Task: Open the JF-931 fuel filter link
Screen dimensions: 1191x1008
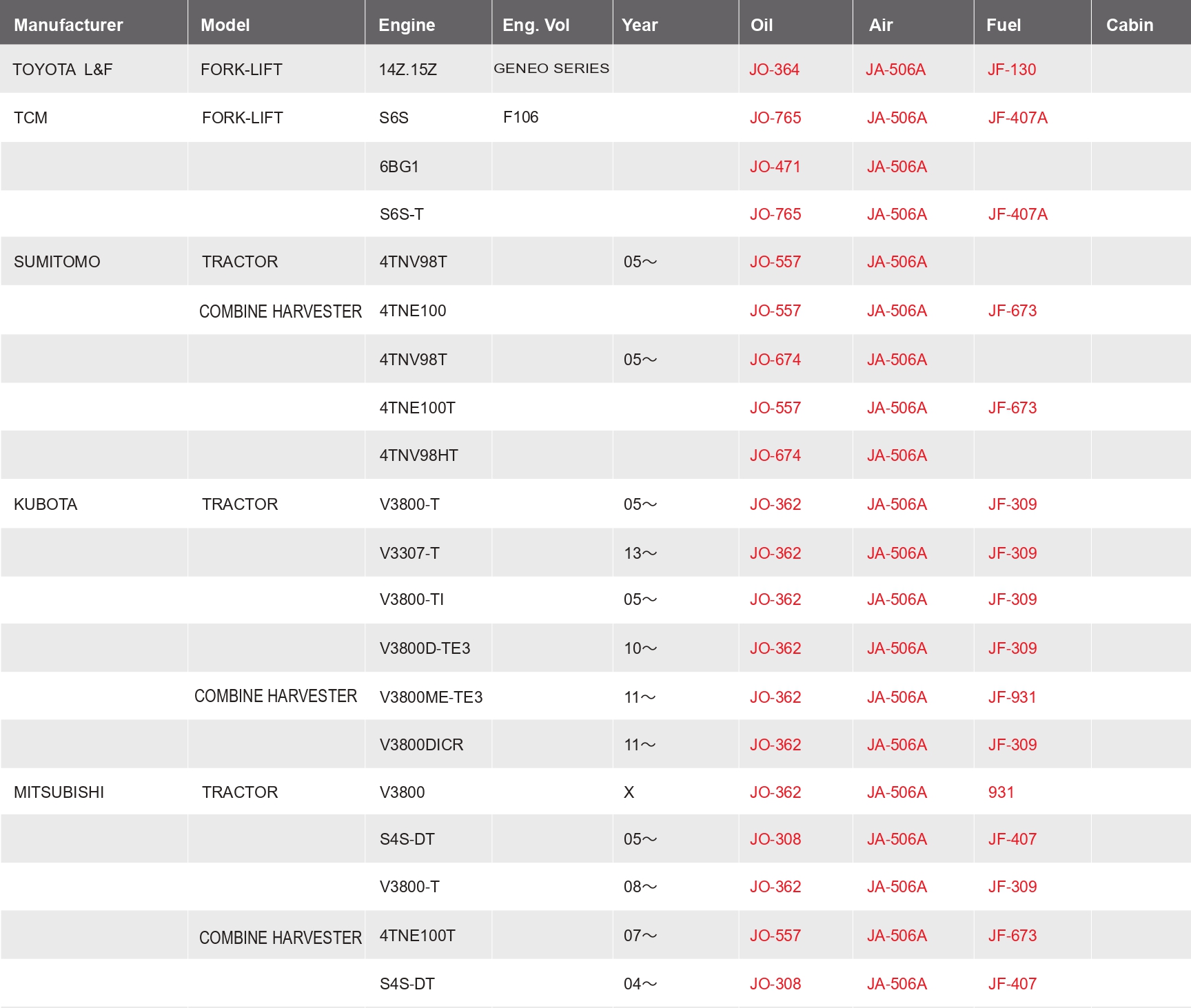Action: [1012, 697]
